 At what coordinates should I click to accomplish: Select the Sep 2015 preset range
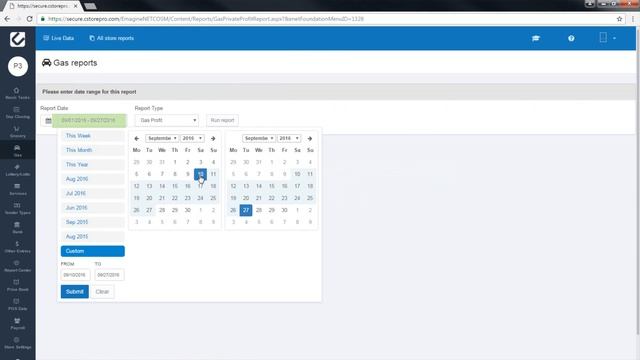point(93,222)
